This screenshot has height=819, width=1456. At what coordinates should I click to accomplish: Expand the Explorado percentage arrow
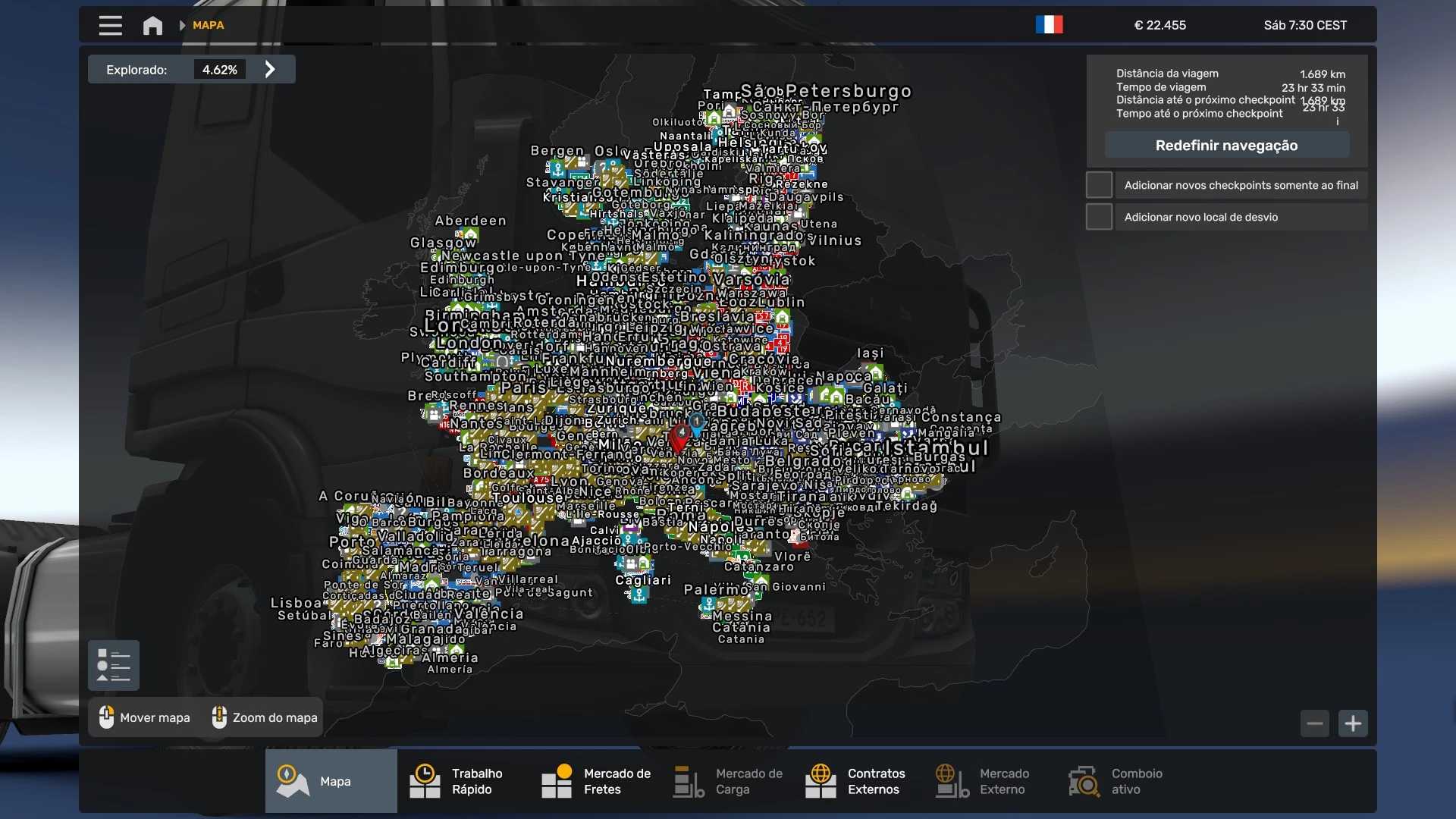pos(270,70)
